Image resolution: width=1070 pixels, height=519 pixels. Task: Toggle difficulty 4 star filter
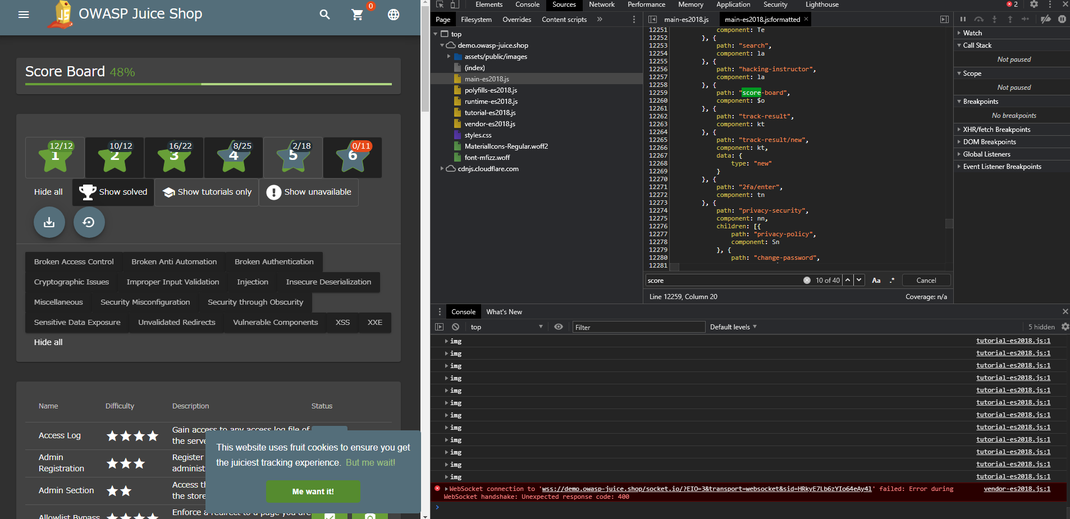point(233,158)
